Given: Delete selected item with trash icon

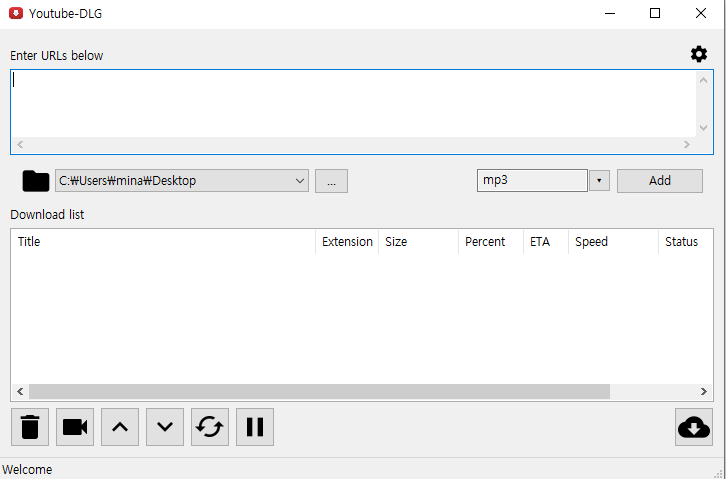Looking at the screenshot, I should (30, 427).
